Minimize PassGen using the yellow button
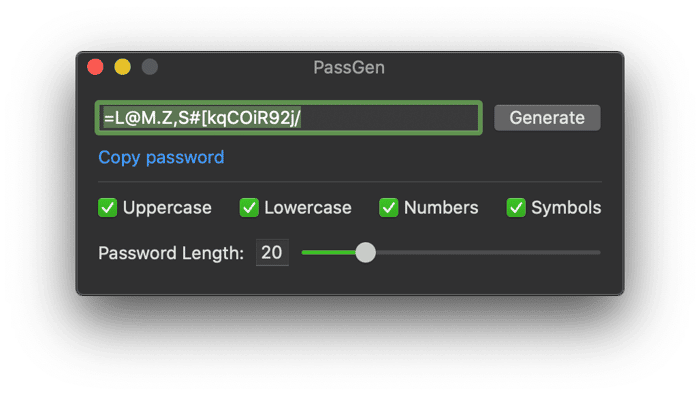Screen dimensions: 700x396 pos(123,67)
